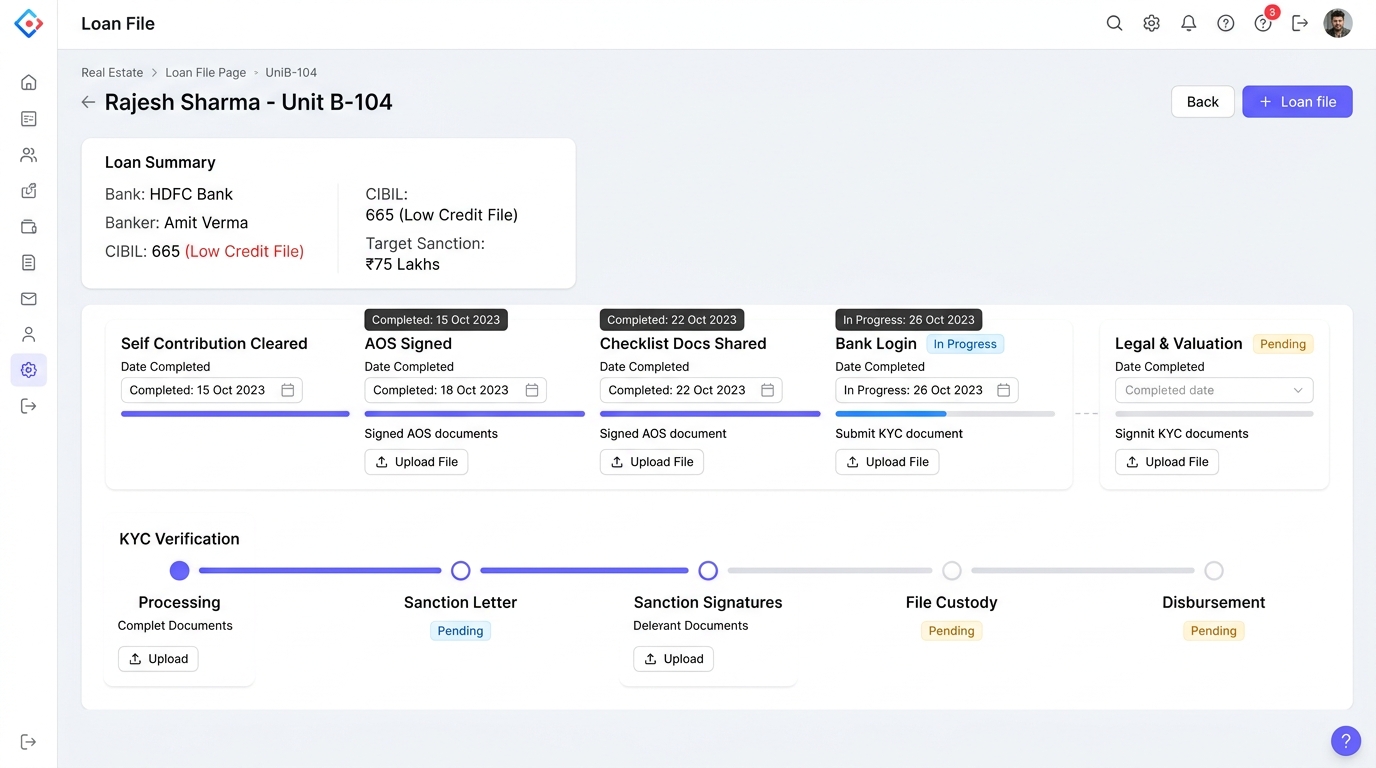The width and height of the screenshot is (1376, 768).
Task: Select the Disbursement step circle
Action: [1214, 571]
